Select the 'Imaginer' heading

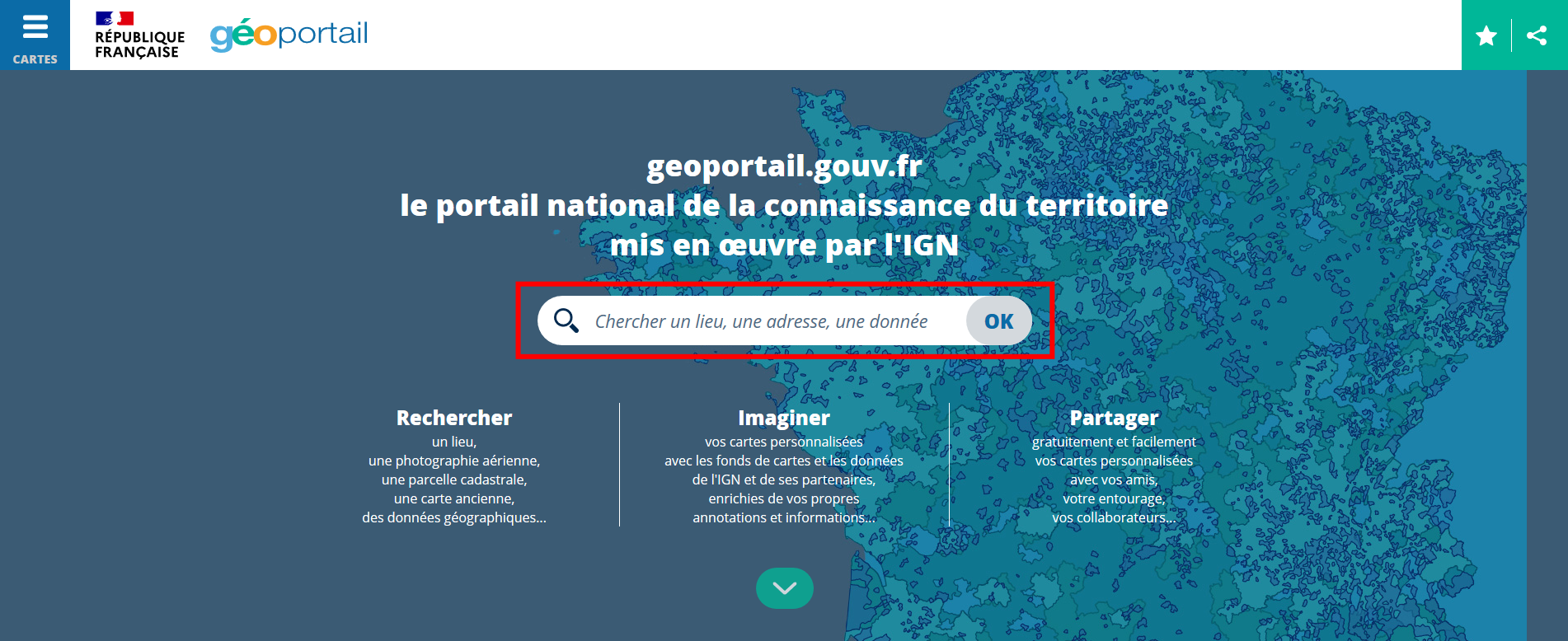[784, 418]
